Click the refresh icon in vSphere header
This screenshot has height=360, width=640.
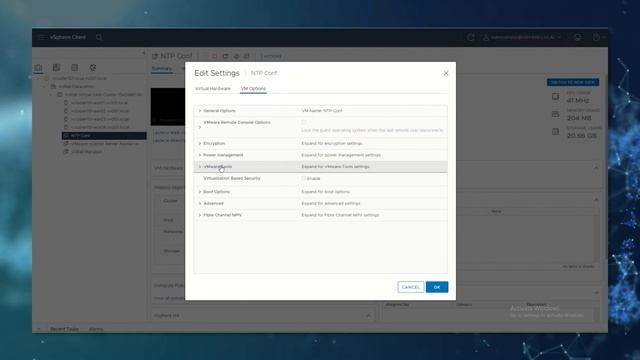[471, 37]
